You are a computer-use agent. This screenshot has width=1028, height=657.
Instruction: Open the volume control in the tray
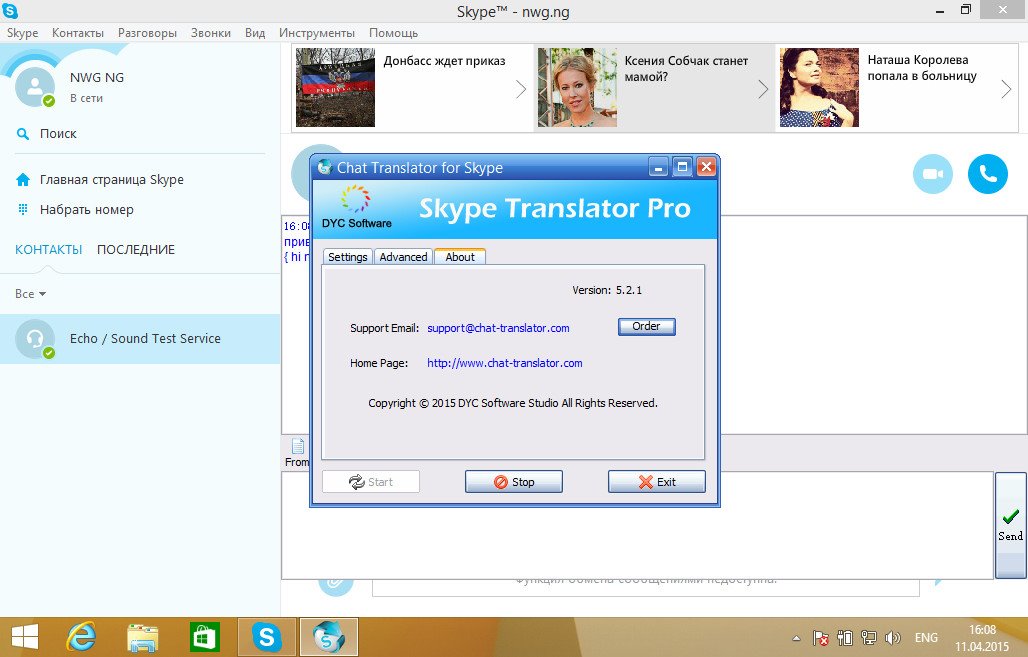(x=892, y=638)
